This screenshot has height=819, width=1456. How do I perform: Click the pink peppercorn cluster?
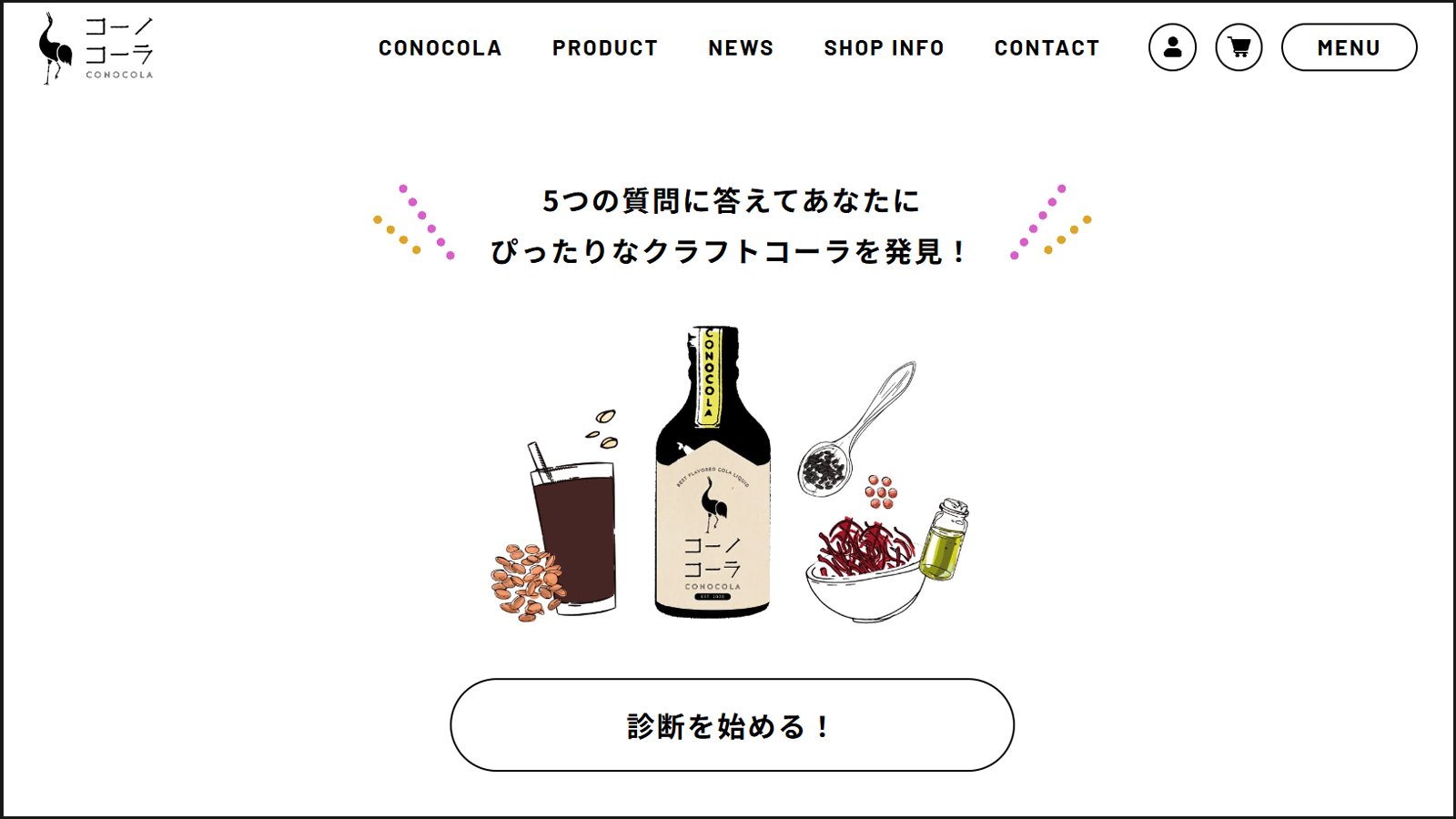click(x=881, y=491)
